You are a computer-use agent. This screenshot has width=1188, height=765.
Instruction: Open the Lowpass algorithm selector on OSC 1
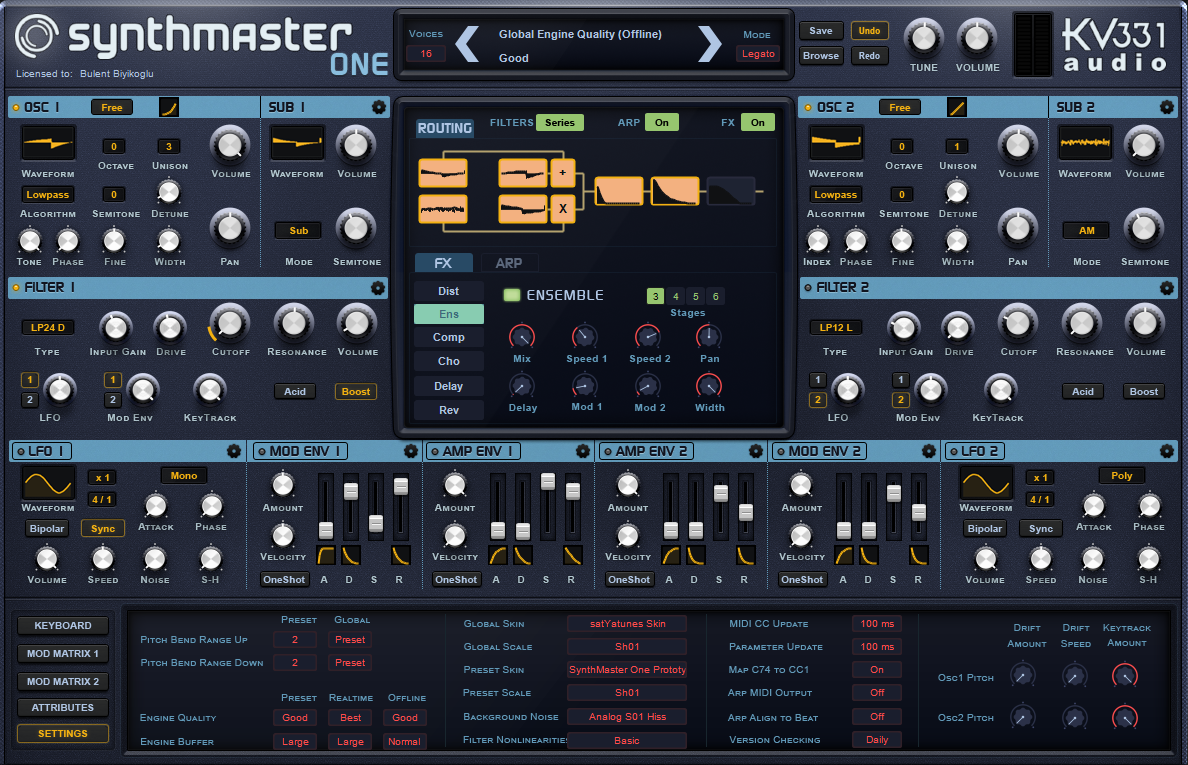(47, 194)
